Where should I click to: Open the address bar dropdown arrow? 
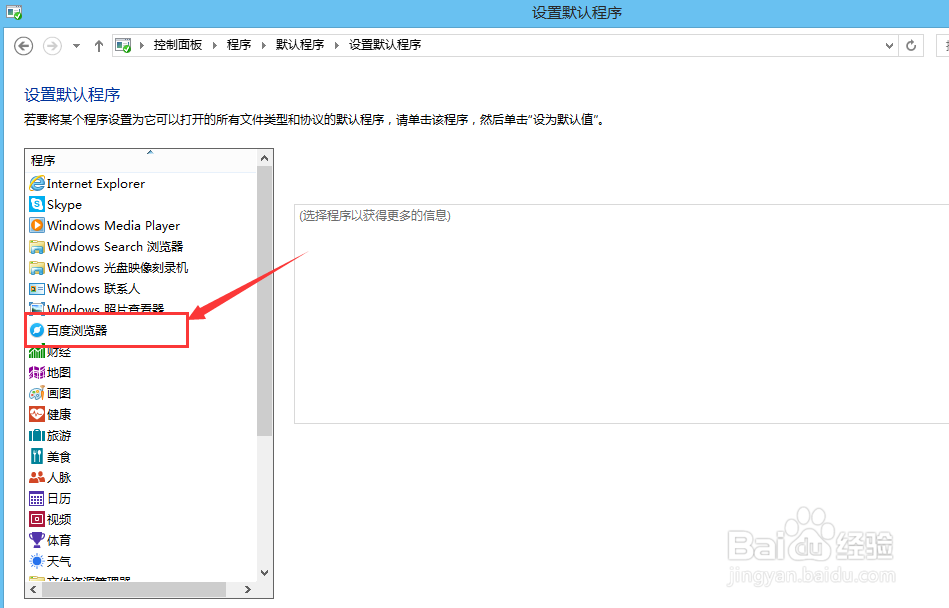click(890, 45)
